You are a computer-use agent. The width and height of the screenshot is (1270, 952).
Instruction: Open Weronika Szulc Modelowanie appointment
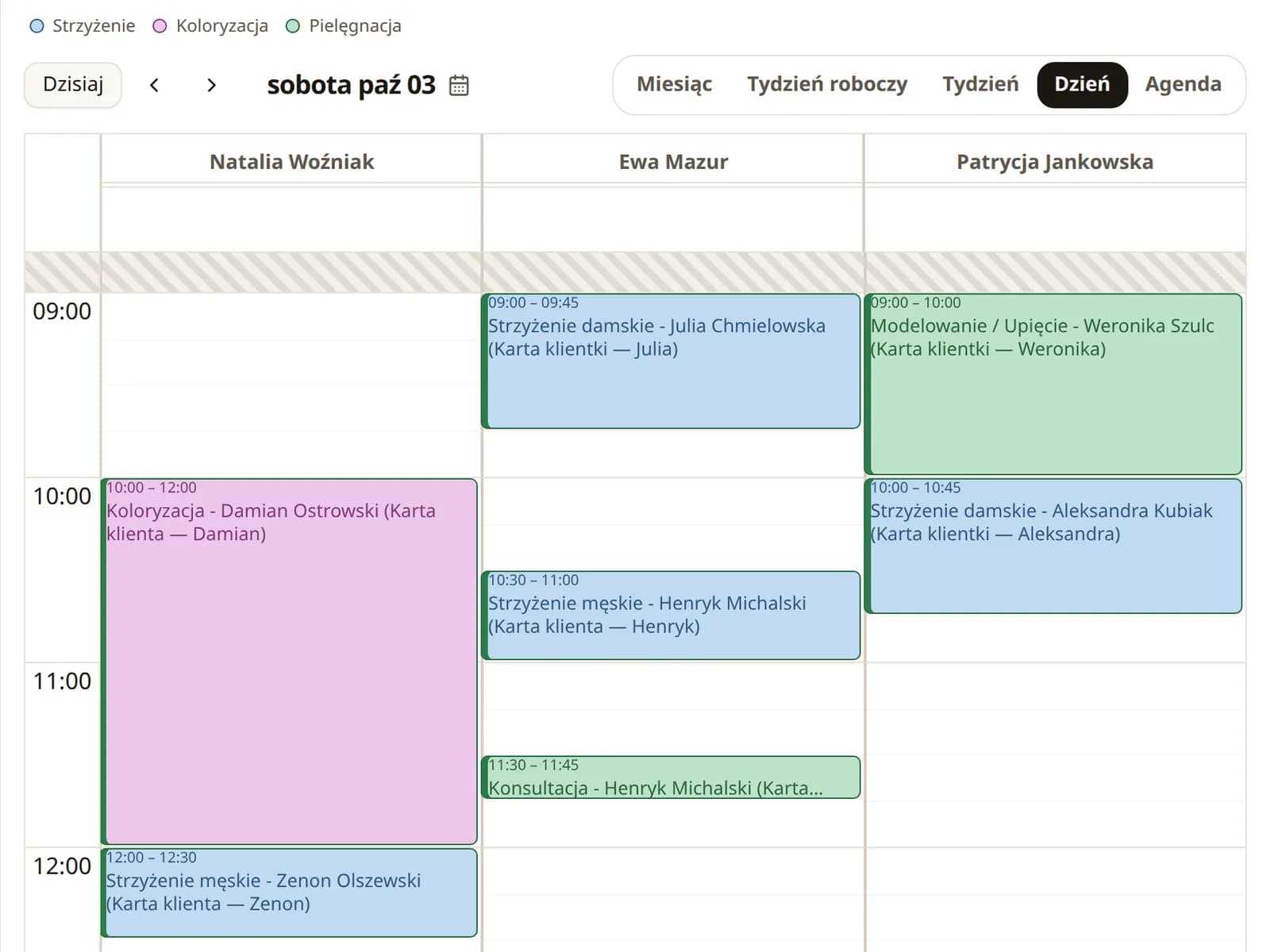tap(1053, 384)
